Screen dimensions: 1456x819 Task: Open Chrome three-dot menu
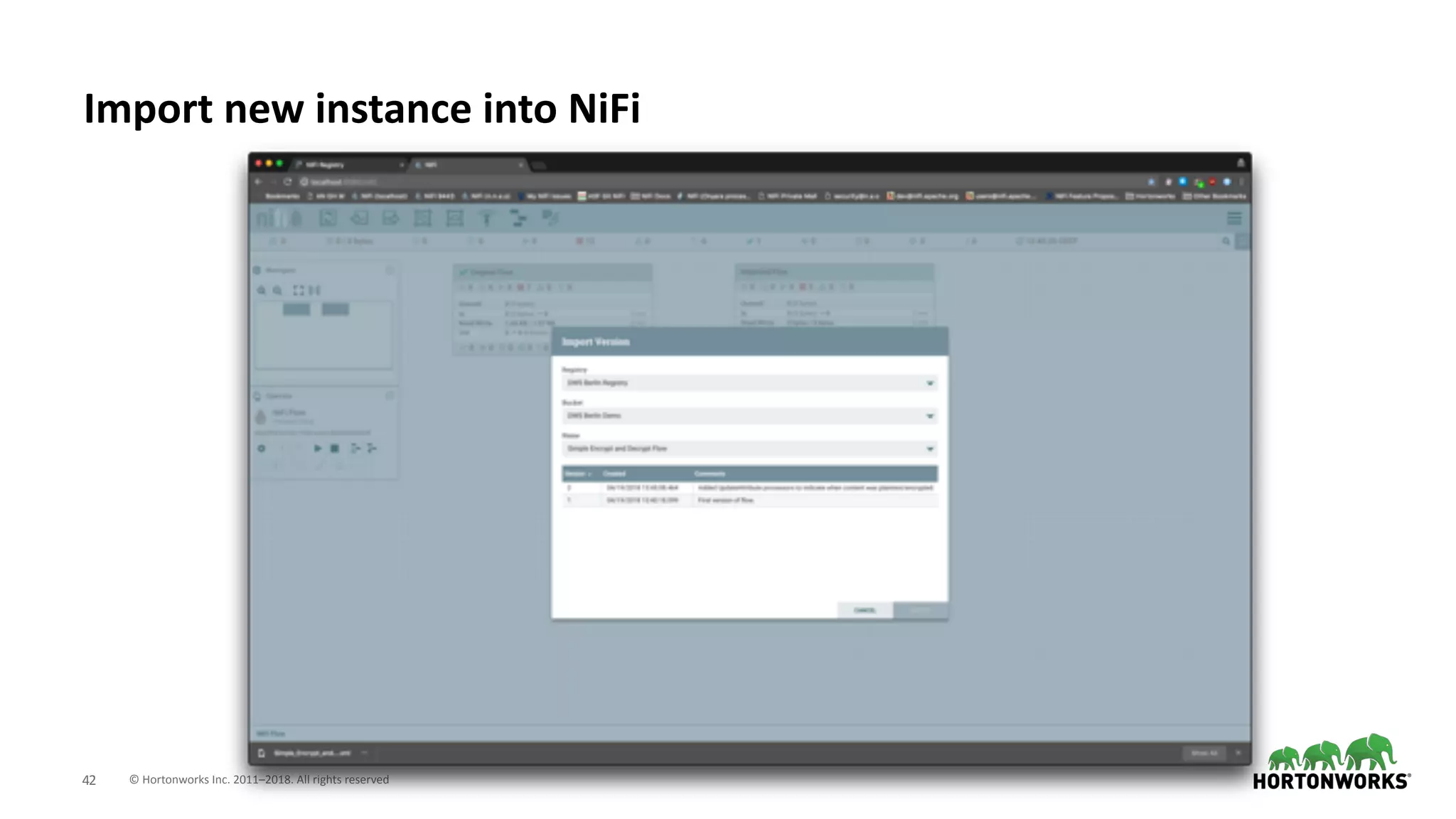1241,182
